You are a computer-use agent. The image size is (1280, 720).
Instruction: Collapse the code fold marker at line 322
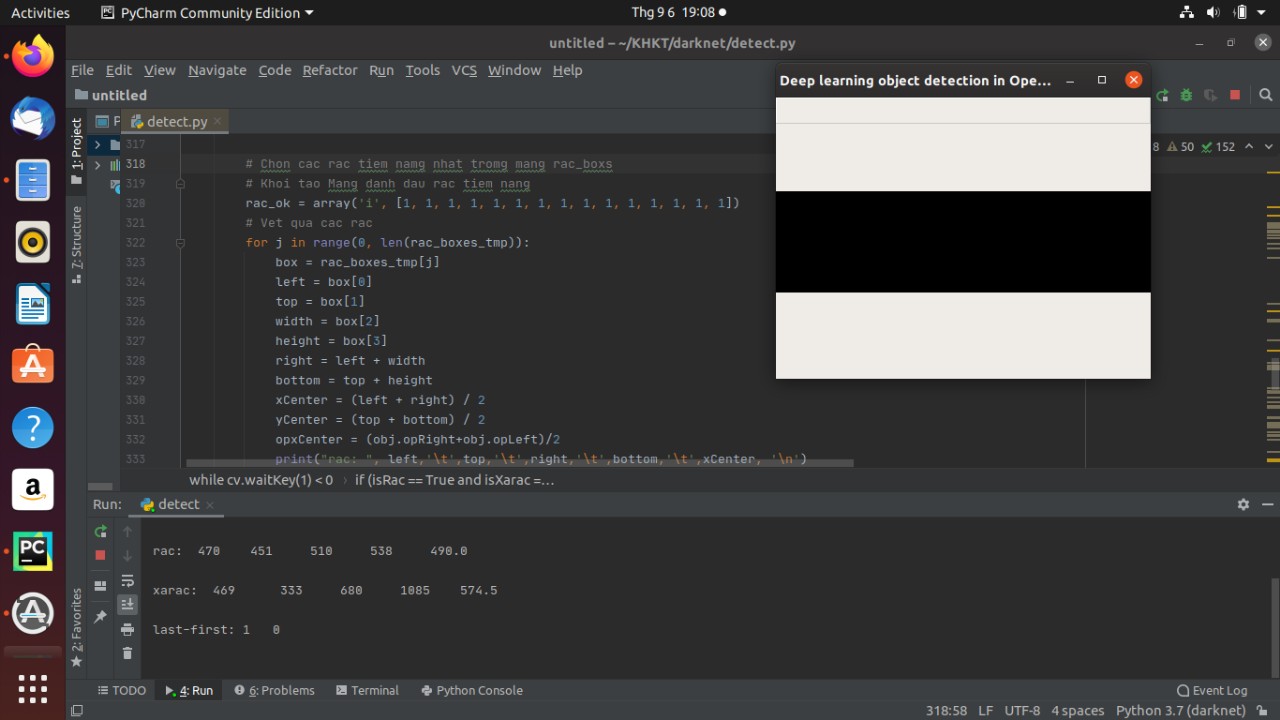(180, 243)
